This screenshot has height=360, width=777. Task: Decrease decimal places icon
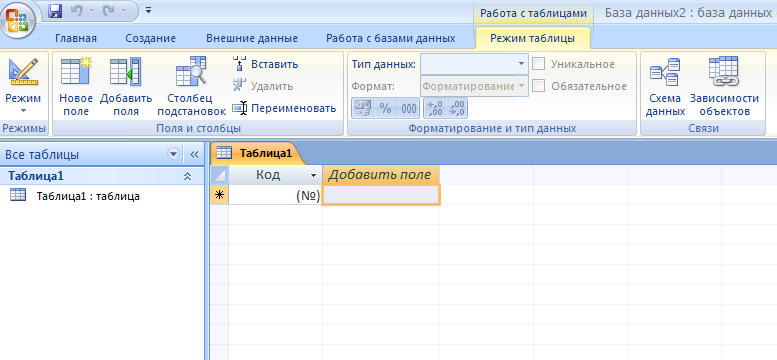pyautogui.click(x=456, y=108)
